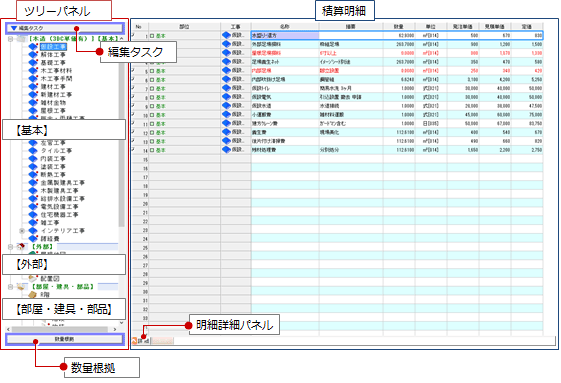This screenshot has width=561, height=383.
Task: Click the 工事 icon in grid row 7
Action: (x=226, y=88)
